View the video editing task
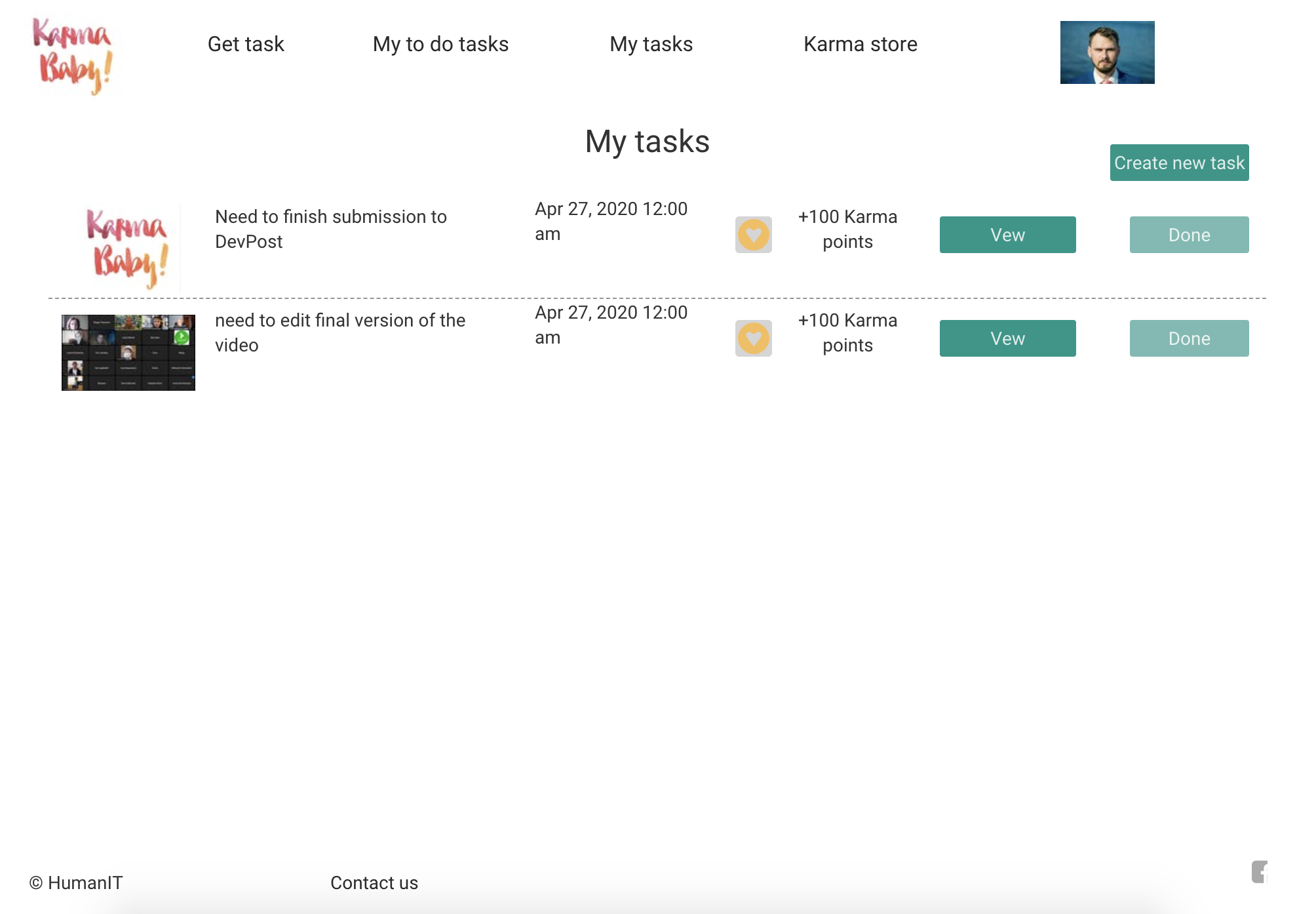Viewport: 1316px width, 914px height. 1007,338
